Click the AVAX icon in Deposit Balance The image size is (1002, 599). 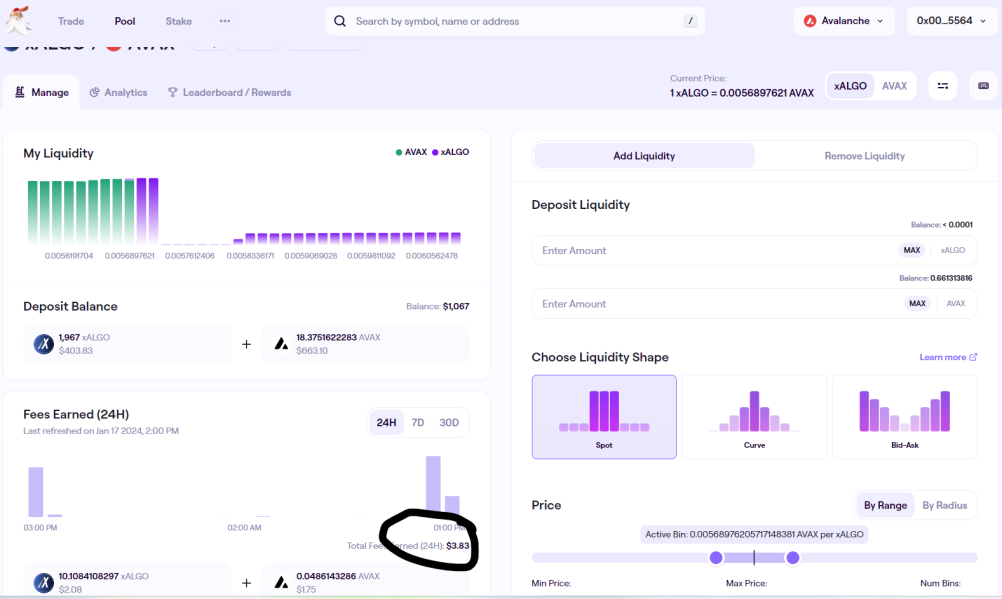pyautogui.click(x=281, y=344)
